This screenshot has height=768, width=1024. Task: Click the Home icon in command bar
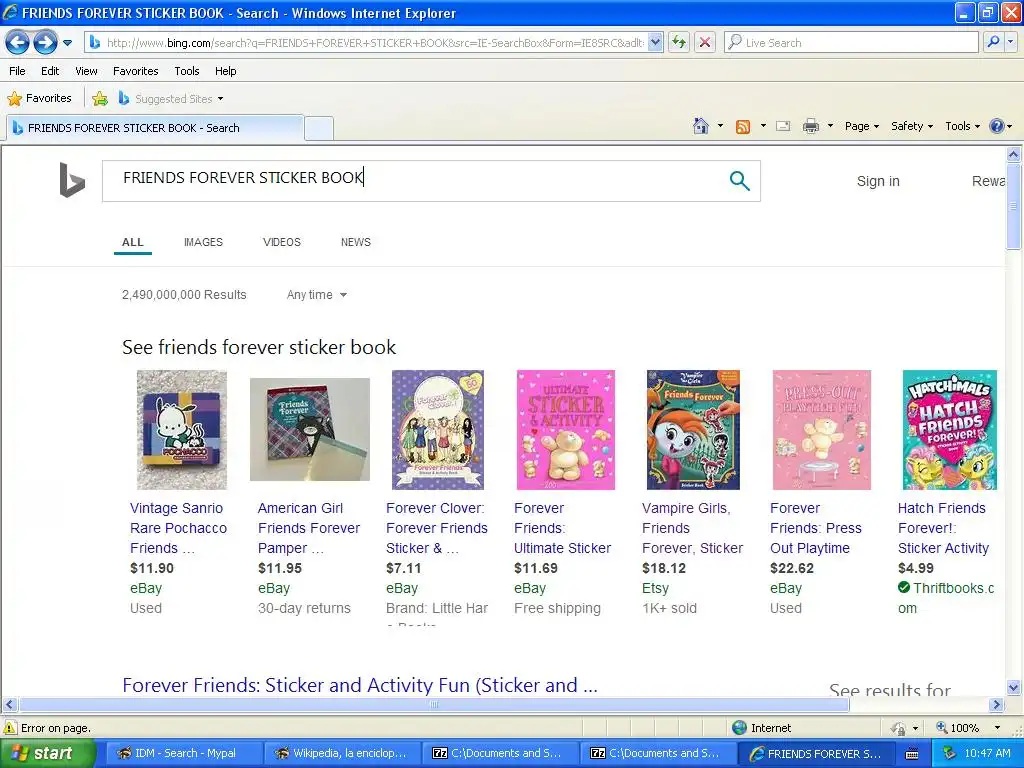coord(701,126)
